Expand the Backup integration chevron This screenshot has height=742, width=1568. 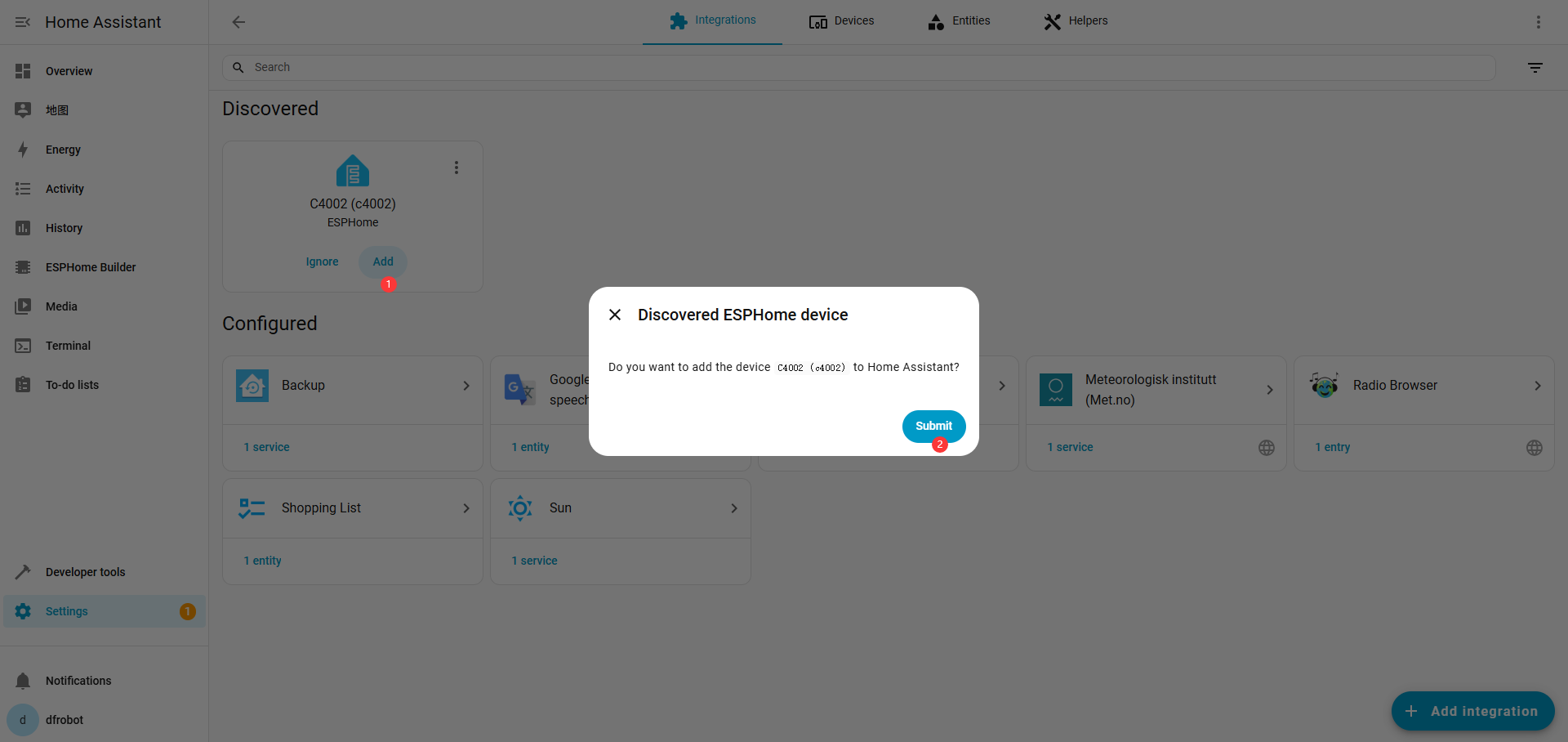click(466, 386)
